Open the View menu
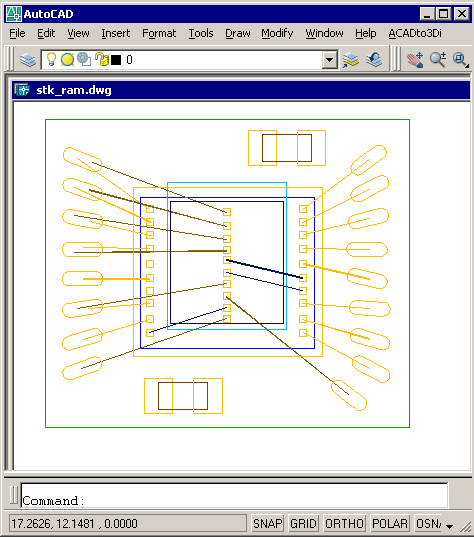The width and height of the screenshot is (474, 537). click(x=78, y=33)
